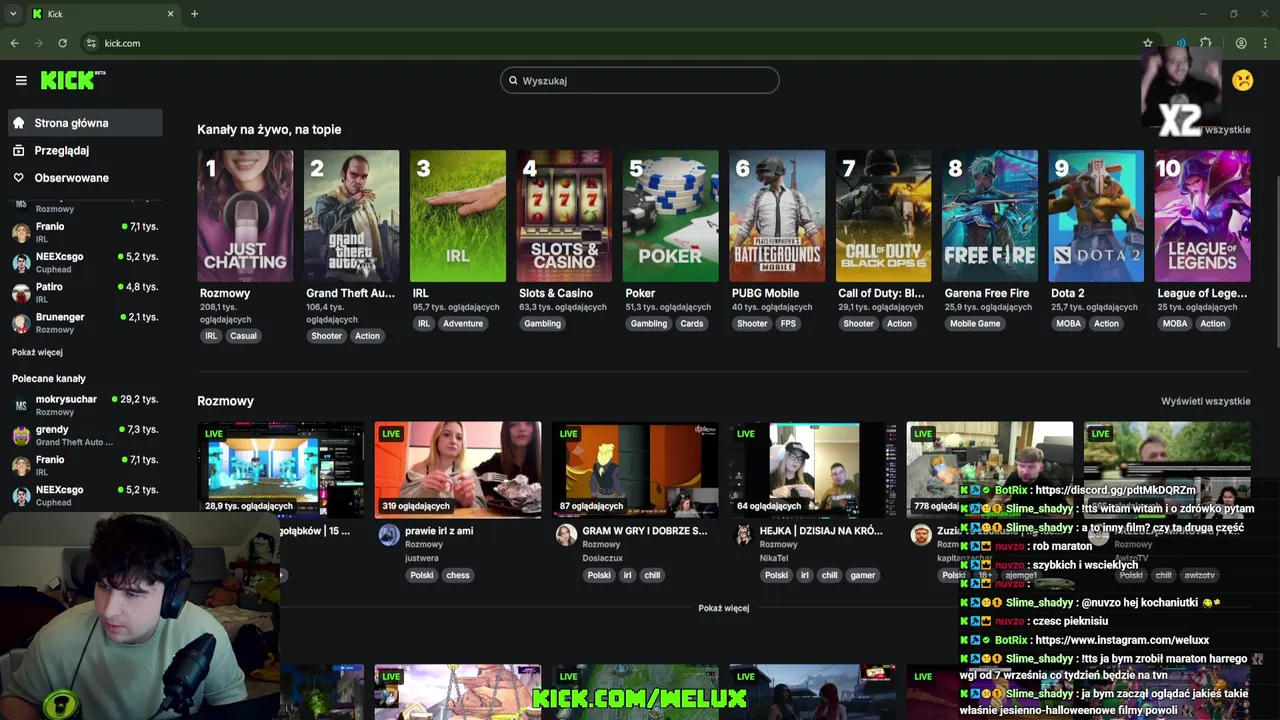Viewport: 1280px width, 720px height.
Task: Open the browser extensions puzzle icon
Action: 1206,43
